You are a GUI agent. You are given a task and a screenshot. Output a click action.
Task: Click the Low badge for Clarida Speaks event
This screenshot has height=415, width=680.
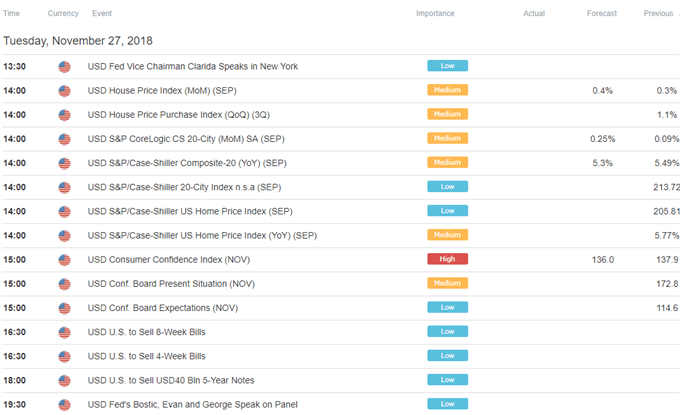[448, 65]
